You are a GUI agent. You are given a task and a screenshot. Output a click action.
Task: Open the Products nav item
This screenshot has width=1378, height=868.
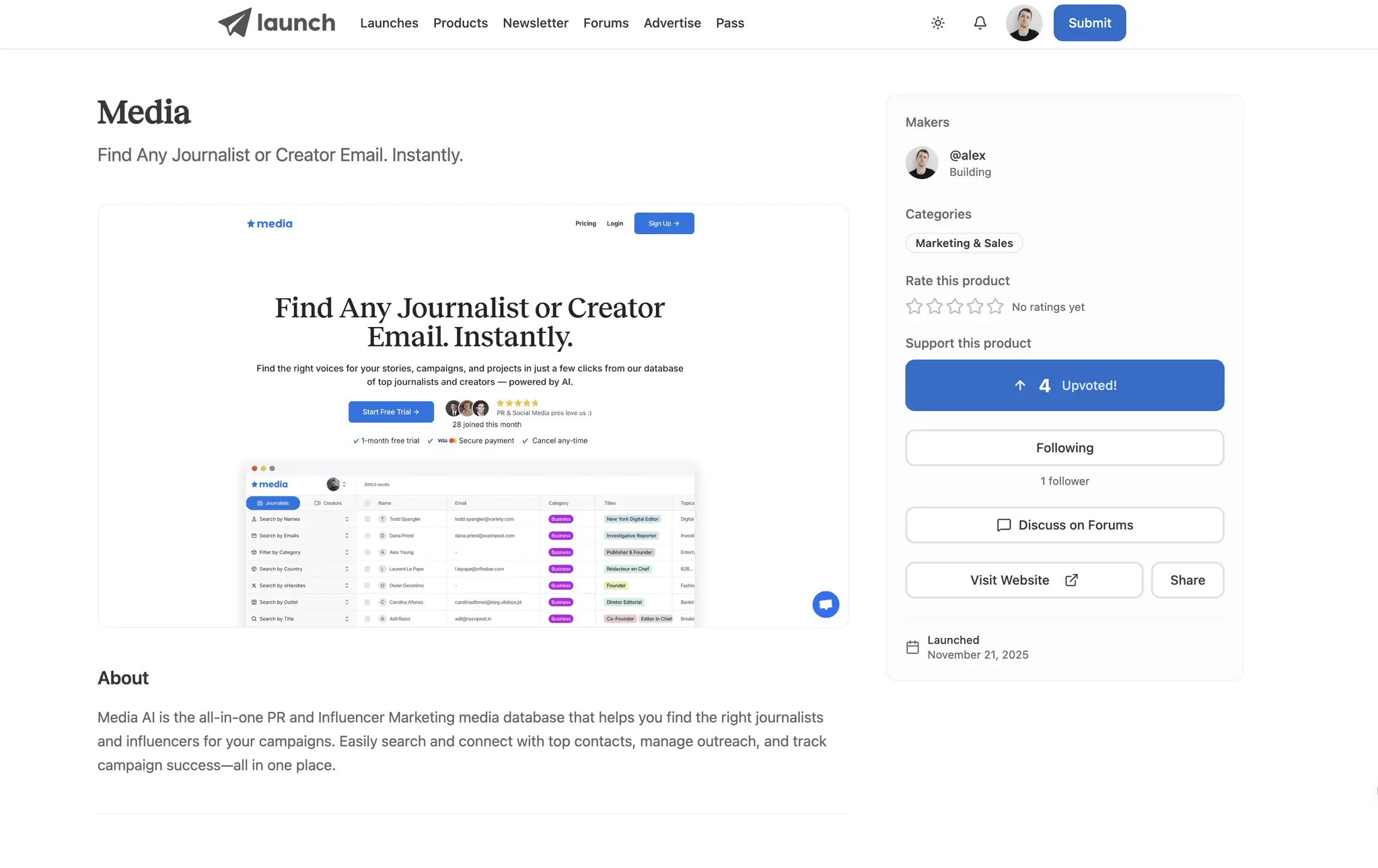[x=460, y=23]
